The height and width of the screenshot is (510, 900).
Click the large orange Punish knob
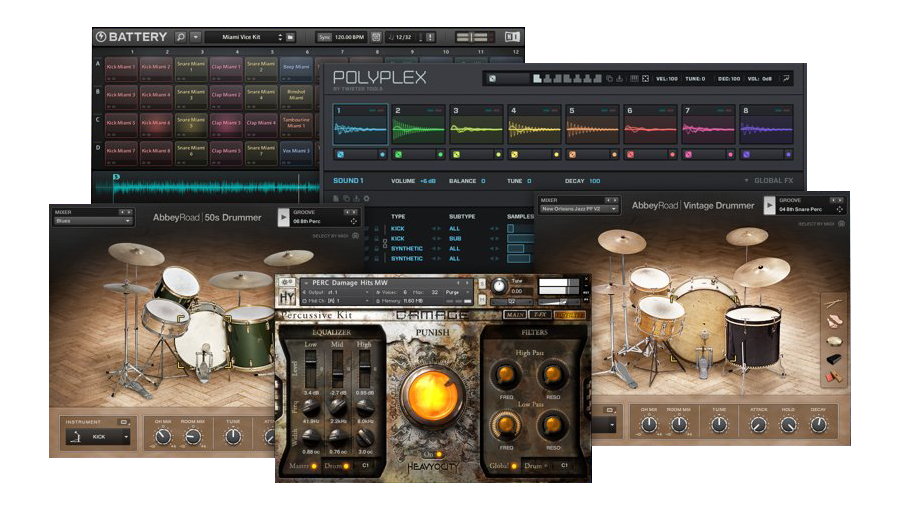(x=433, y=395)
